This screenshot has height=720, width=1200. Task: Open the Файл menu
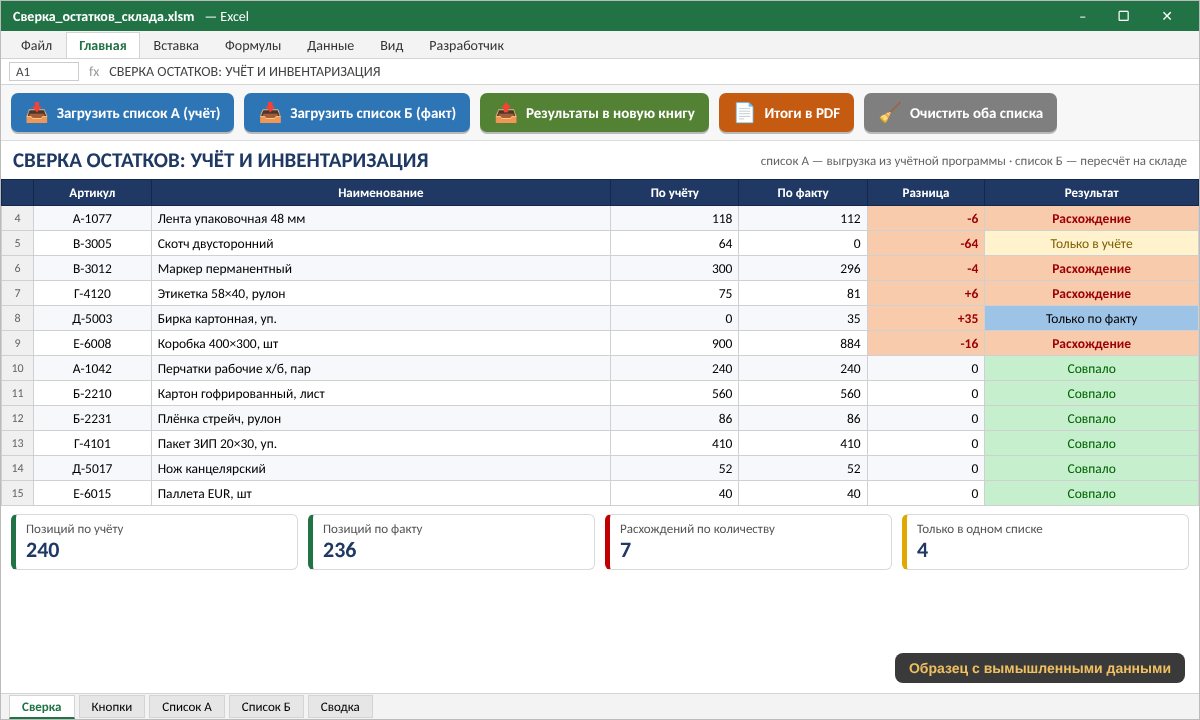coord(37,45)
